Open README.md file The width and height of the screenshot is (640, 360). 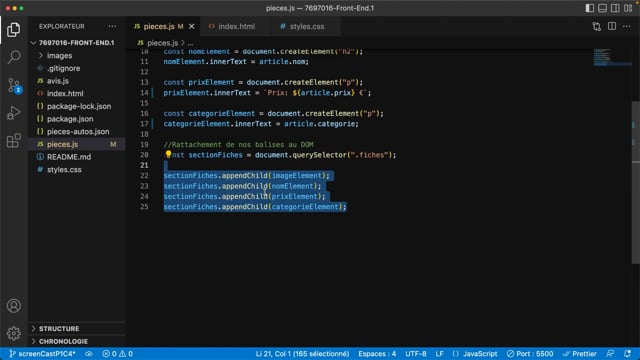click(x=77, y=157)
